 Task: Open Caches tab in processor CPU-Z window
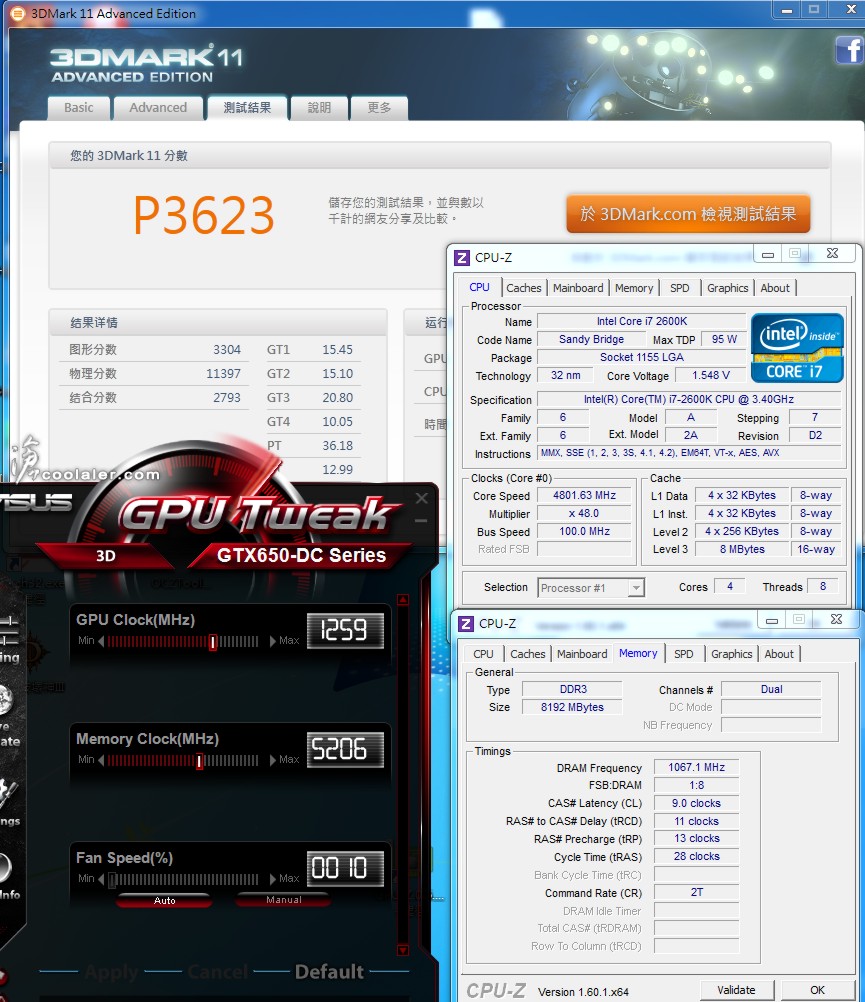coord(524,288)
